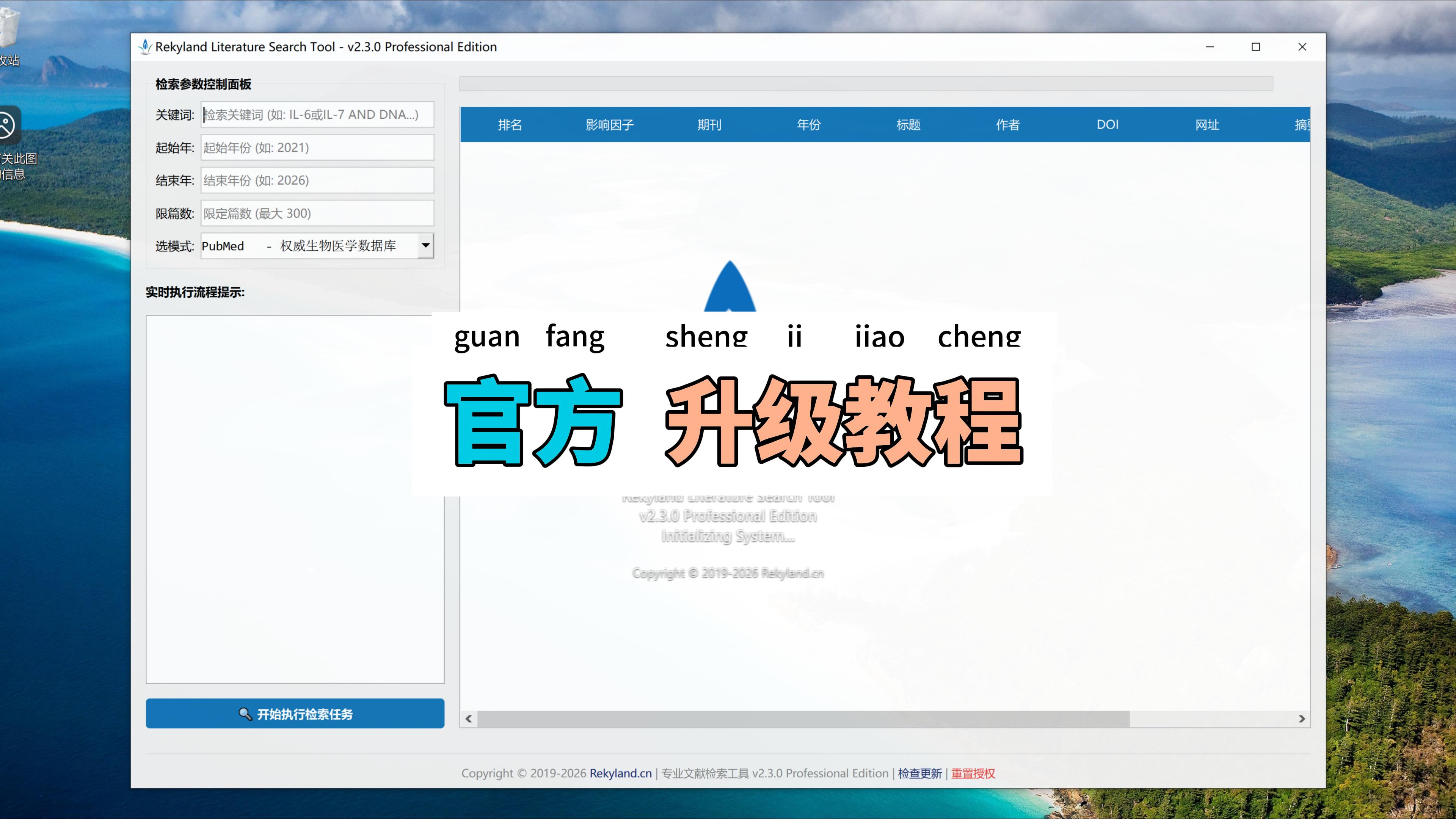1456x819 pixels.
Task: Click the DOI column header
Action: 1107,124
